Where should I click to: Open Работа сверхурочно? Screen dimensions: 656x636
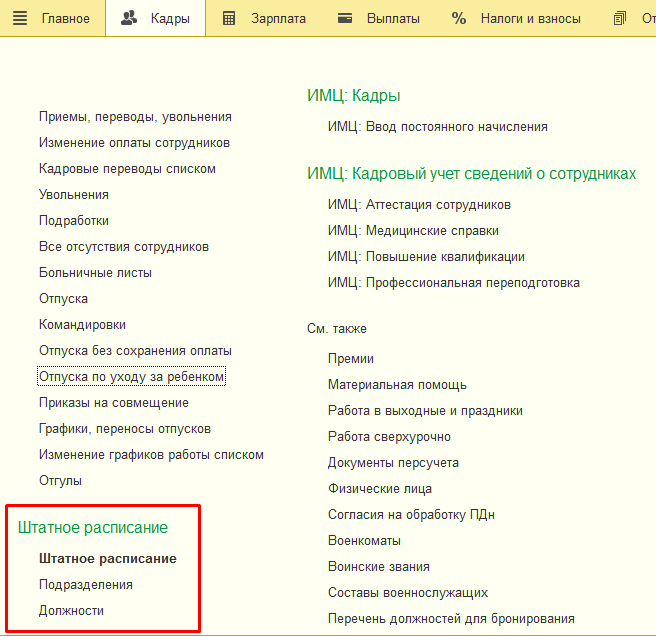pos(389,436)
